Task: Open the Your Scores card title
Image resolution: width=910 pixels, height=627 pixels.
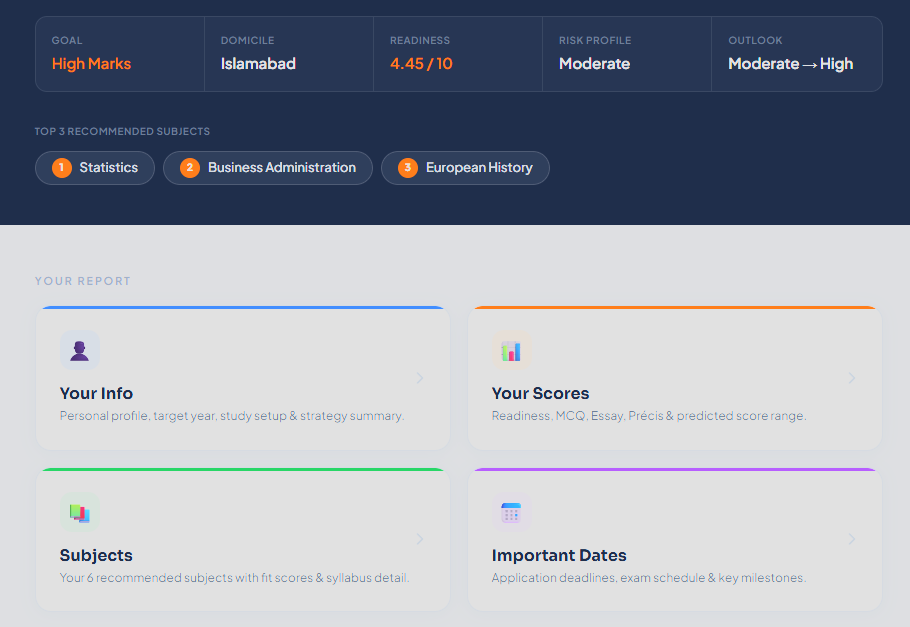Action: (540, 393)
